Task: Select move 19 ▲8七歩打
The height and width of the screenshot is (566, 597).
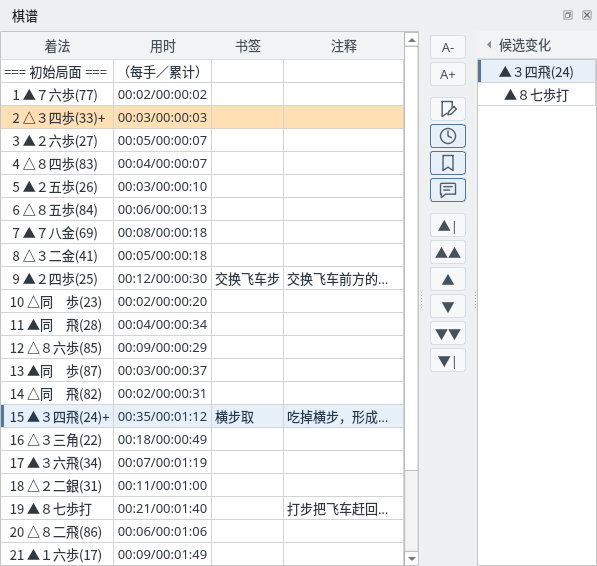Action: pos(202,509)
